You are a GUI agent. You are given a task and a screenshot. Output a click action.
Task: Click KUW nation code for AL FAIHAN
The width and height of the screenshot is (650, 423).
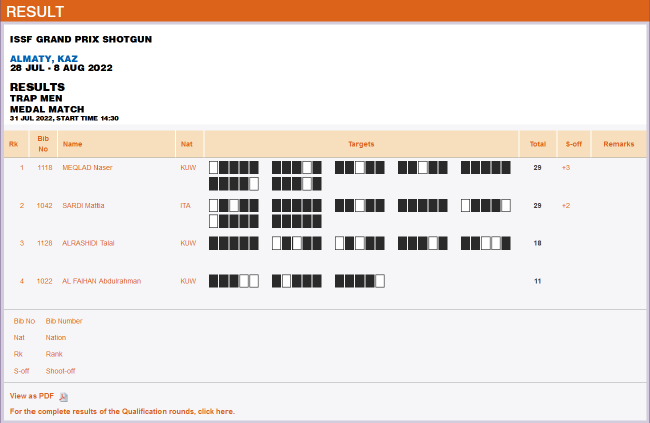(188, 281)
